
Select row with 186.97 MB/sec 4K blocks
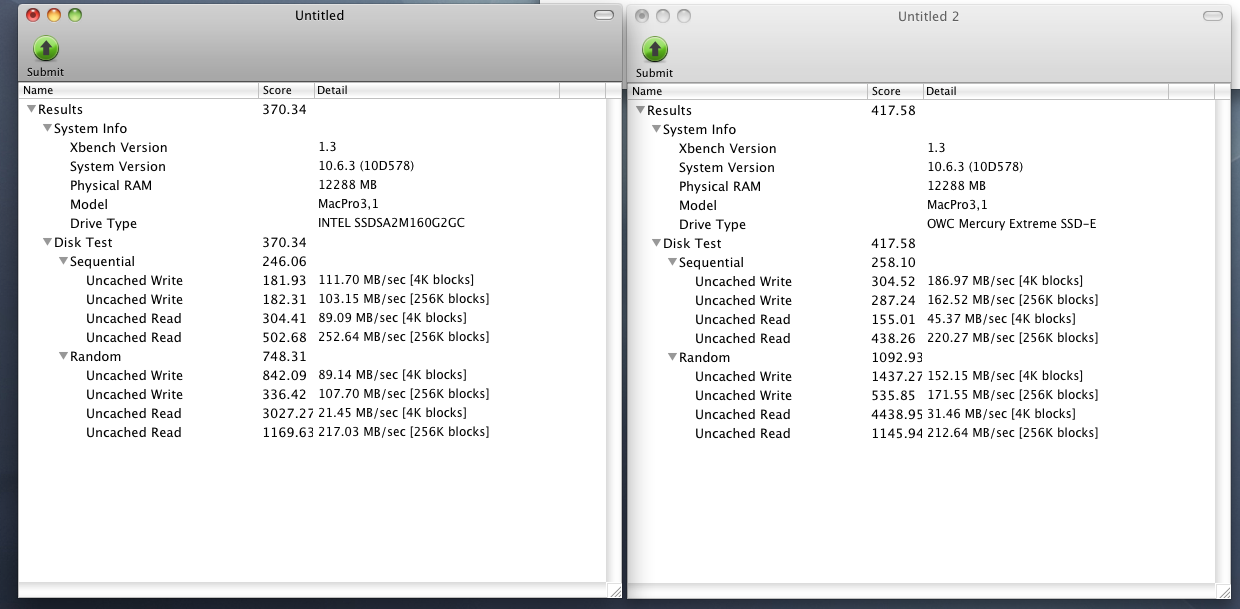pos(921,281)
